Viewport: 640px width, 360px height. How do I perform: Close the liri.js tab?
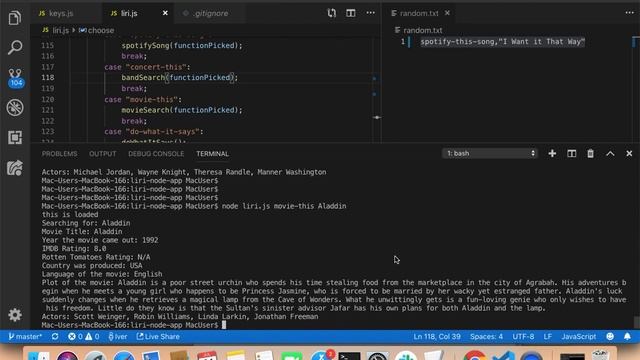[x=165, y=13]
